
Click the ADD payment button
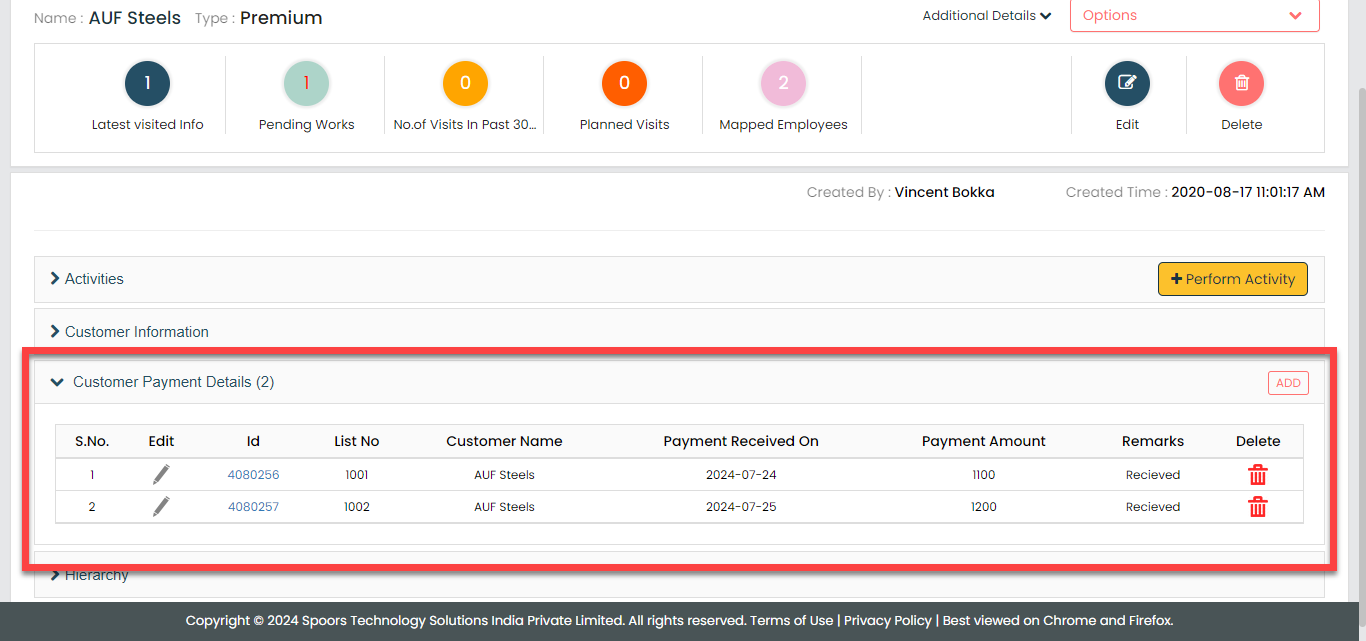(1288, 383)
